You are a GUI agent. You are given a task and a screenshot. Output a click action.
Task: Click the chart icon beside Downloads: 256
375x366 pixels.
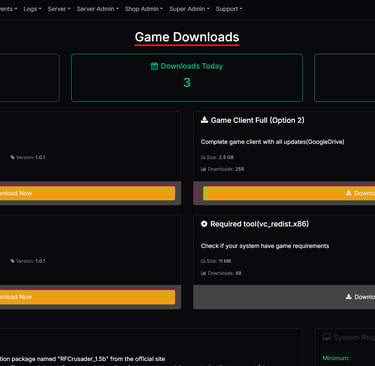click(203, 169)
